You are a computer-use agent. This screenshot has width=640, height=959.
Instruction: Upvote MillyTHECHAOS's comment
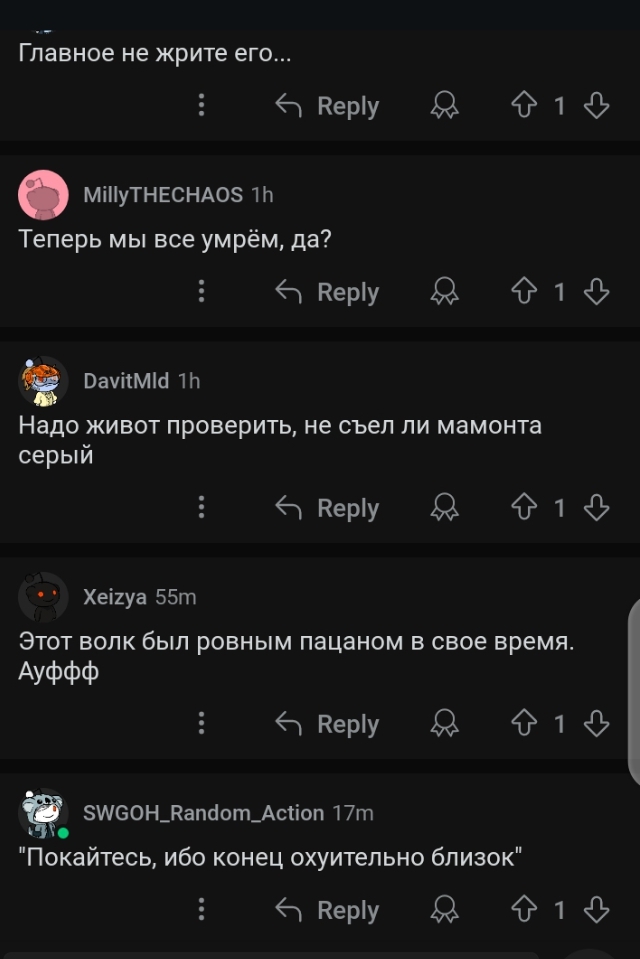[525, 292]
